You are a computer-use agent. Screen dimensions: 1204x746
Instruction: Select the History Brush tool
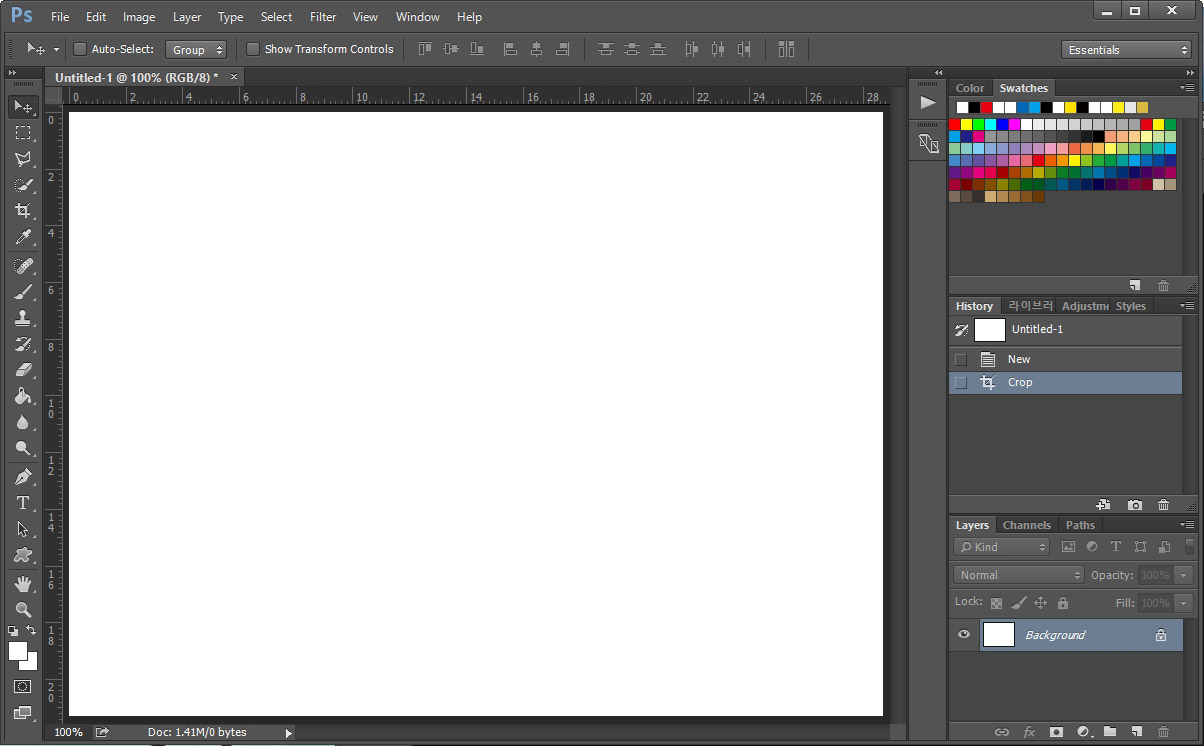click(23, 344)
